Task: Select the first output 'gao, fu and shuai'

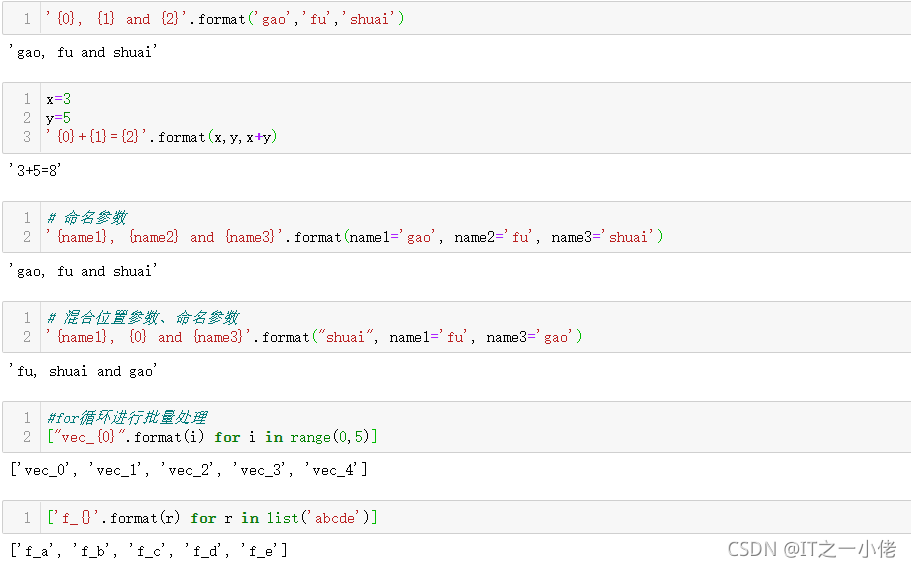Action: point(83,52)
